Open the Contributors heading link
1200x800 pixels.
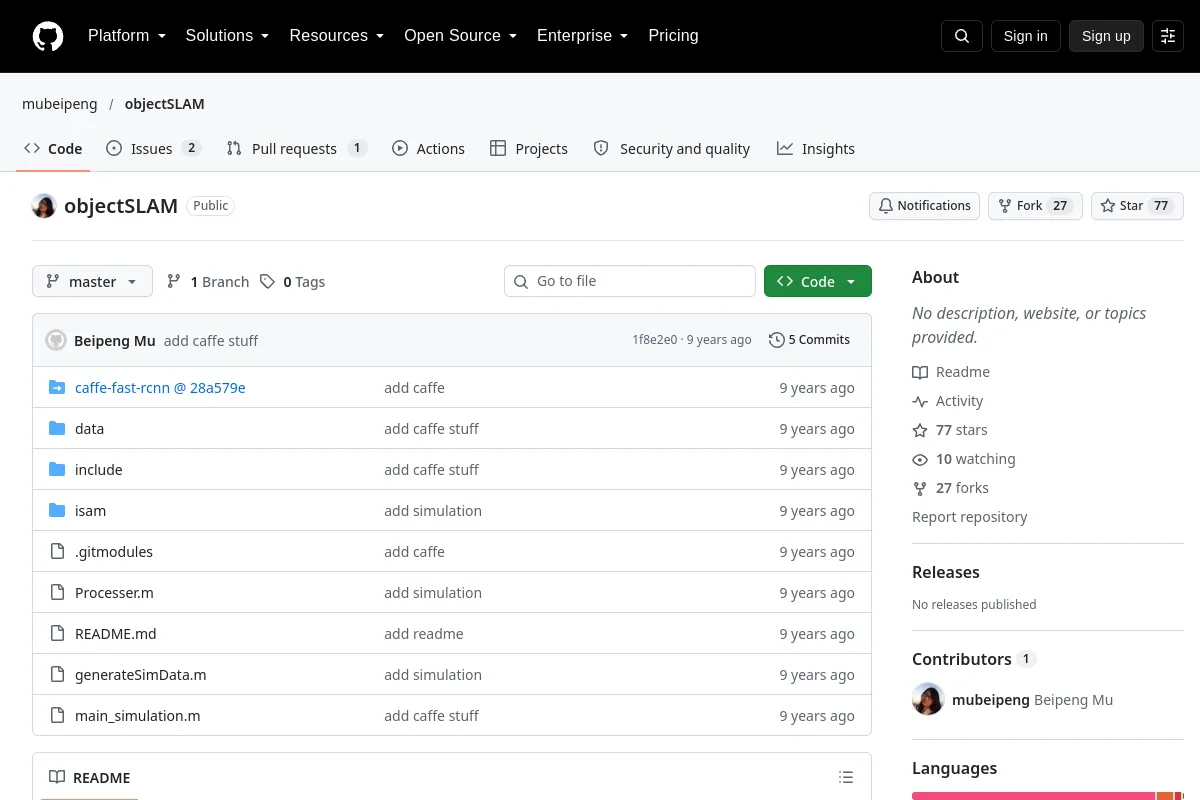[974, 659]
